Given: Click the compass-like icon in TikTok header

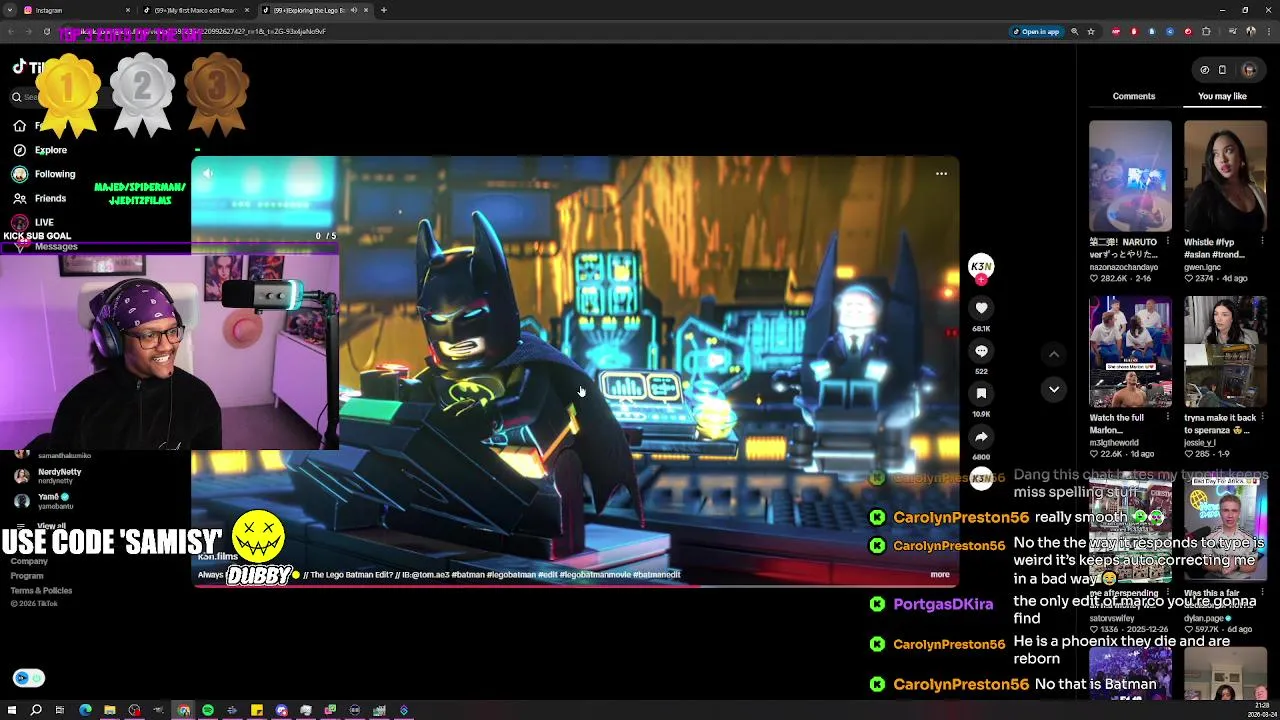Looking at the screenshot, I should [x=1205, y=70].
